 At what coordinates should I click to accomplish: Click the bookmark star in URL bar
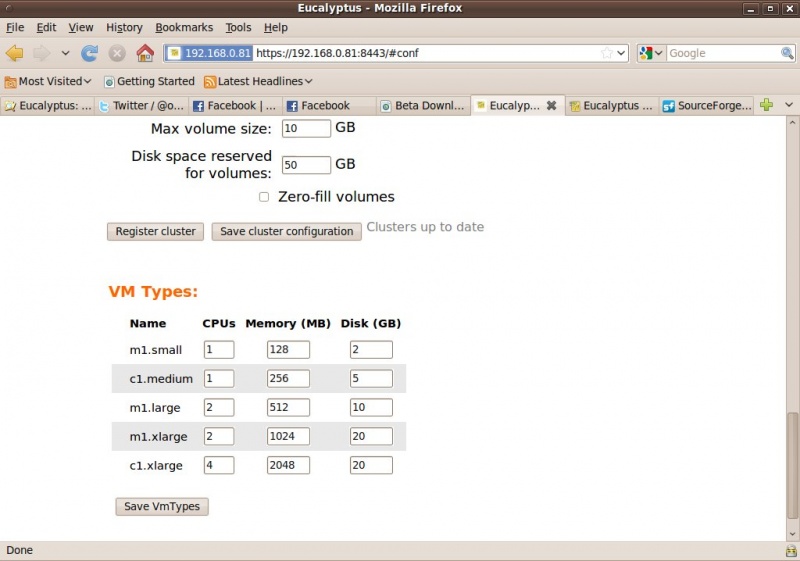[606, 53]
